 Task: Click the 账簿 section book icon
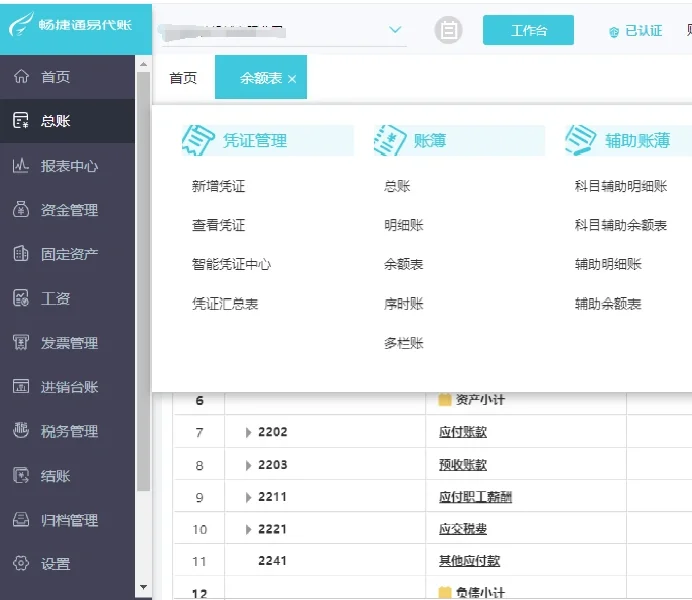click(x=390, y=140)
